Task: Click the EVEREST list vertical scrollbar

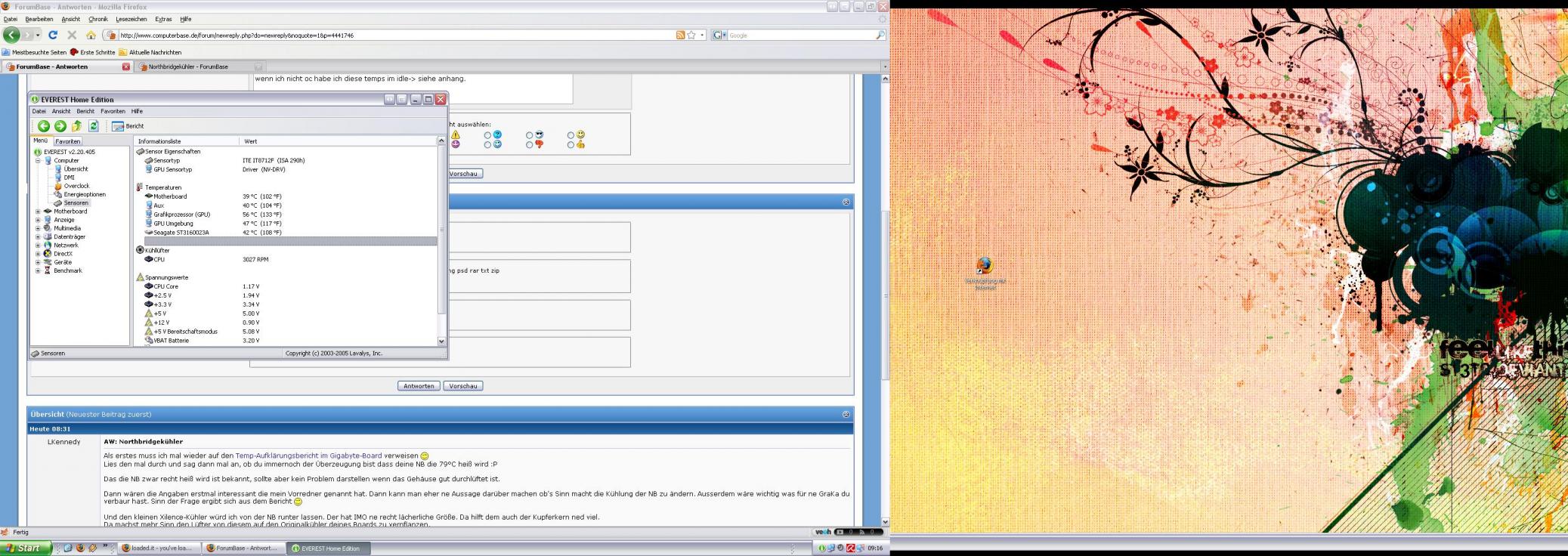Action: (442, 230)
